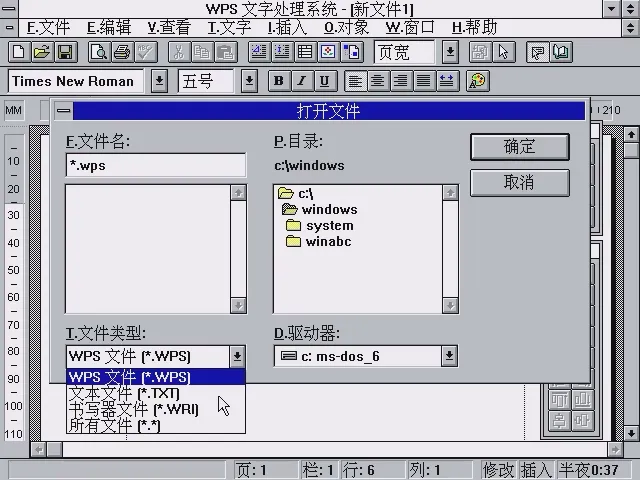Click the Paste clipboard icon
This screenshot has width=640, height=480.
[x=225, y=52]
